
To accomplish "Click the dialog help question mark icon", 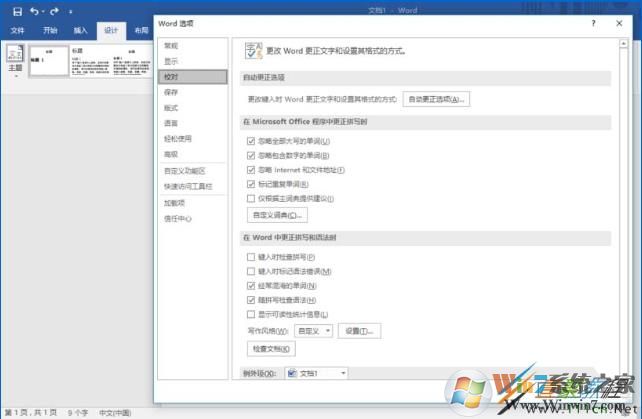I will tap(593, 22).
